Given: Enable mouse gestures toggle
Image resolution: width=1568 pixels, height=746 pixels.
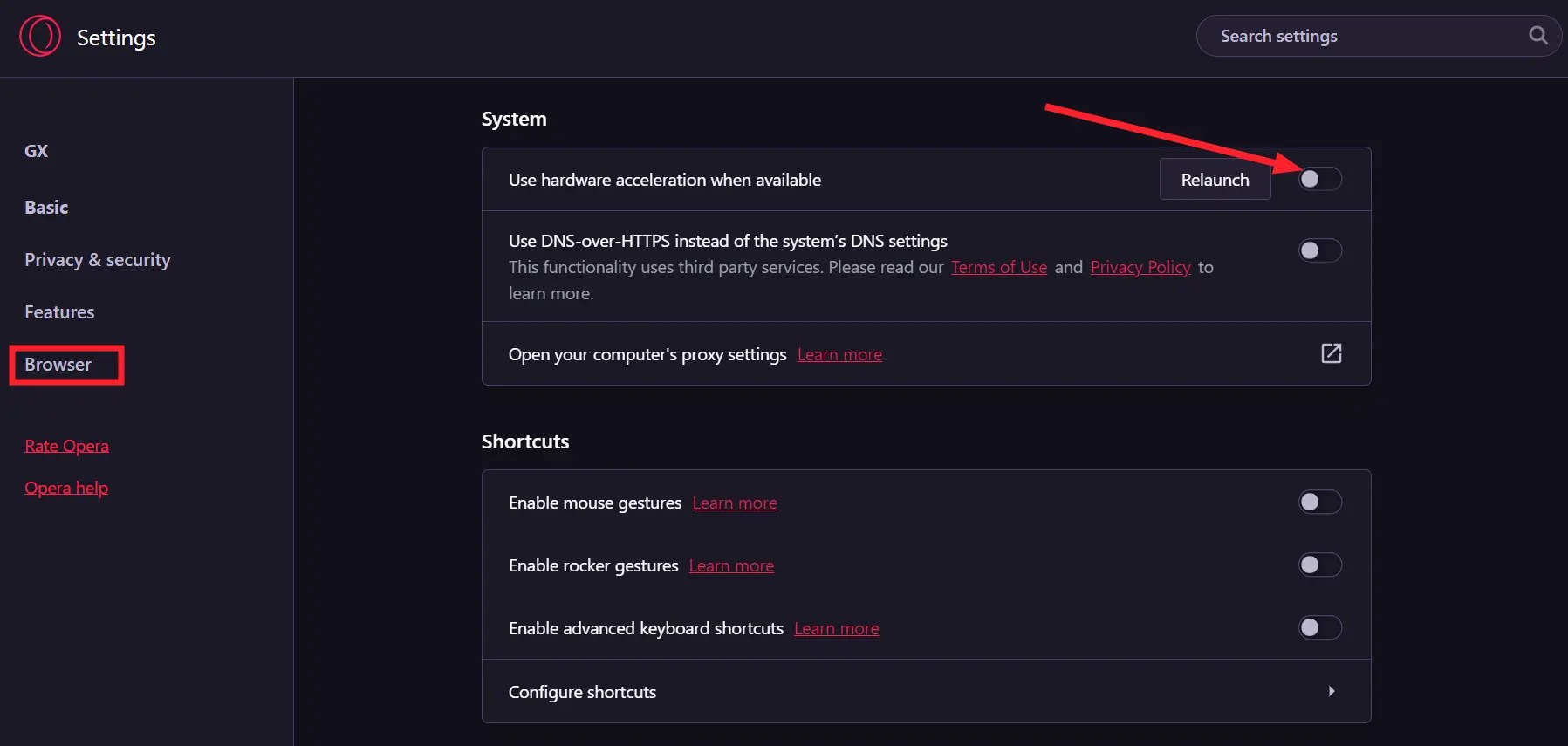Looking at the screenshot, I should pos(1319,502).
